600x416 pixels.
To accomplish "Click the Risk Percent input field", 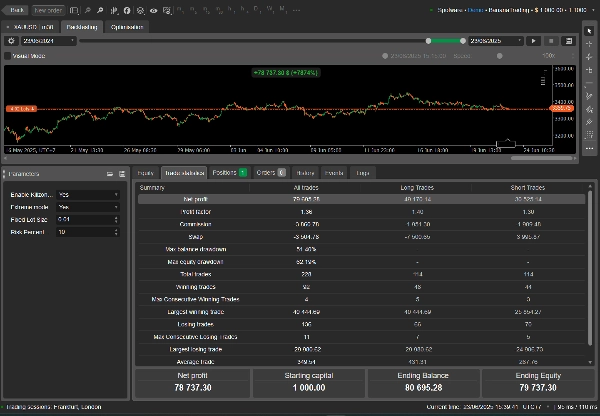I will tap(85, 231).
